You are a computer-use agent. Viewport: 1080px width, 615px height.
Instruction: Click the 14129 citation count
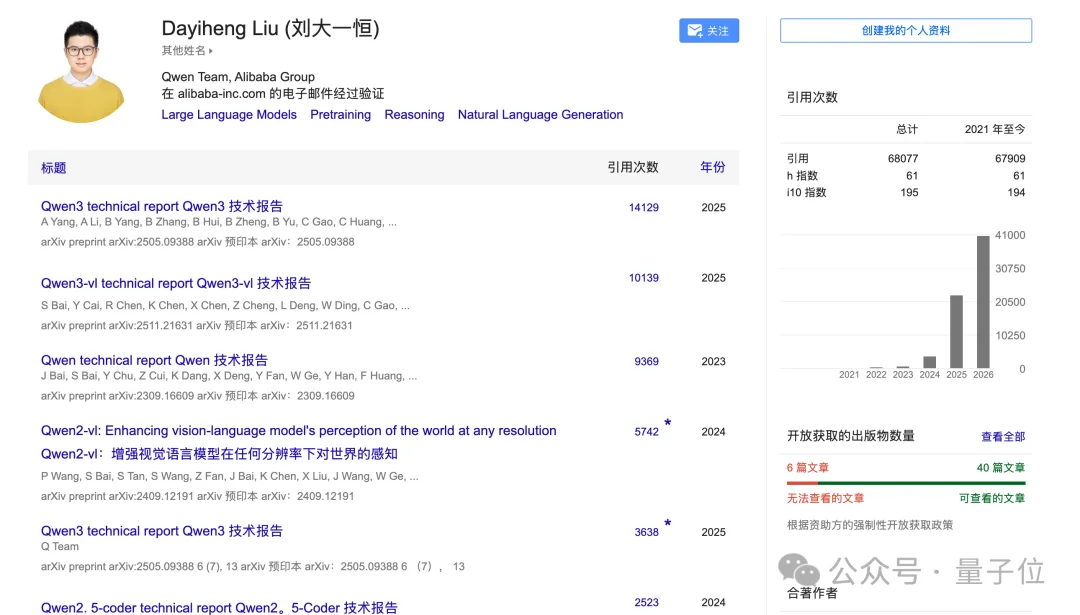click(x=643, y=207)
